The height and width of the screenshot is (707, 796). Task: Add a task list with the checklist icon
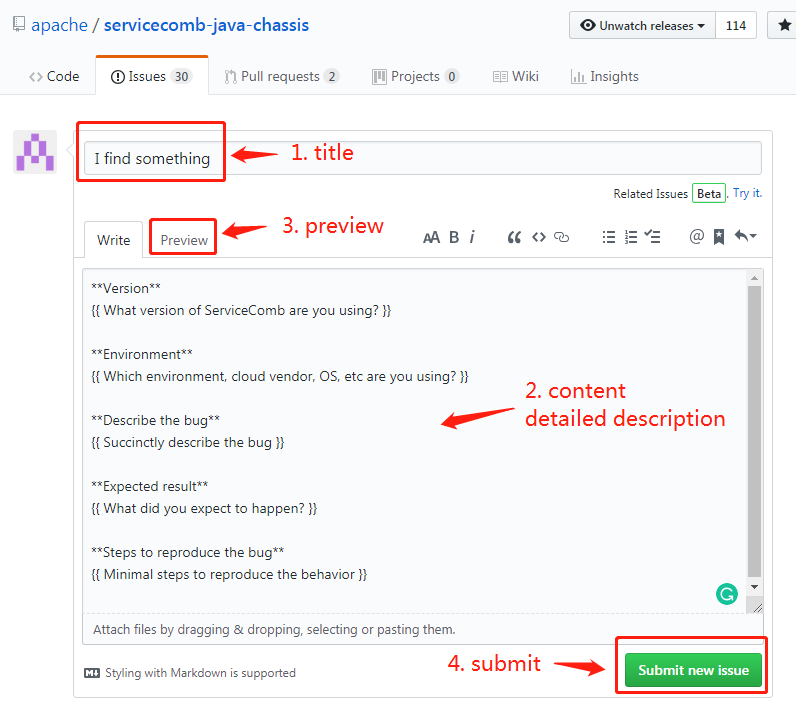point(652,237)
